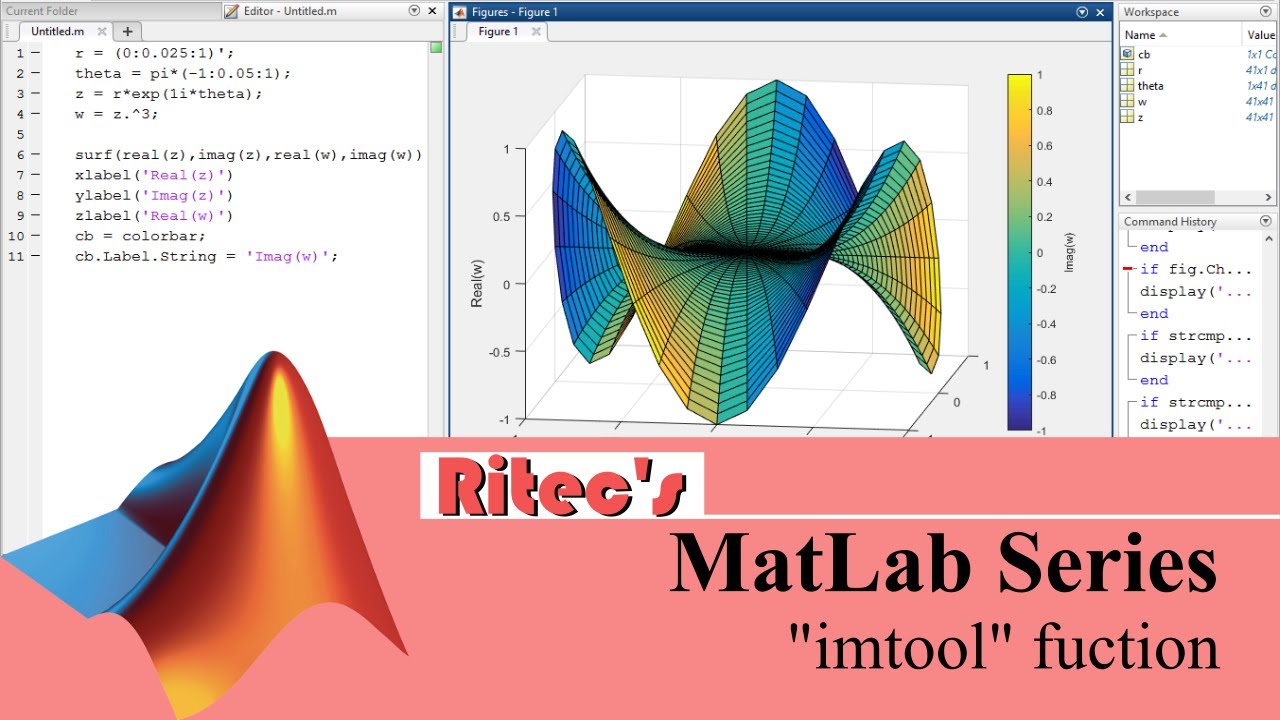Open the Workspace panel actions dropdown
This screenshot has width=1280, height=720.
1266,12
